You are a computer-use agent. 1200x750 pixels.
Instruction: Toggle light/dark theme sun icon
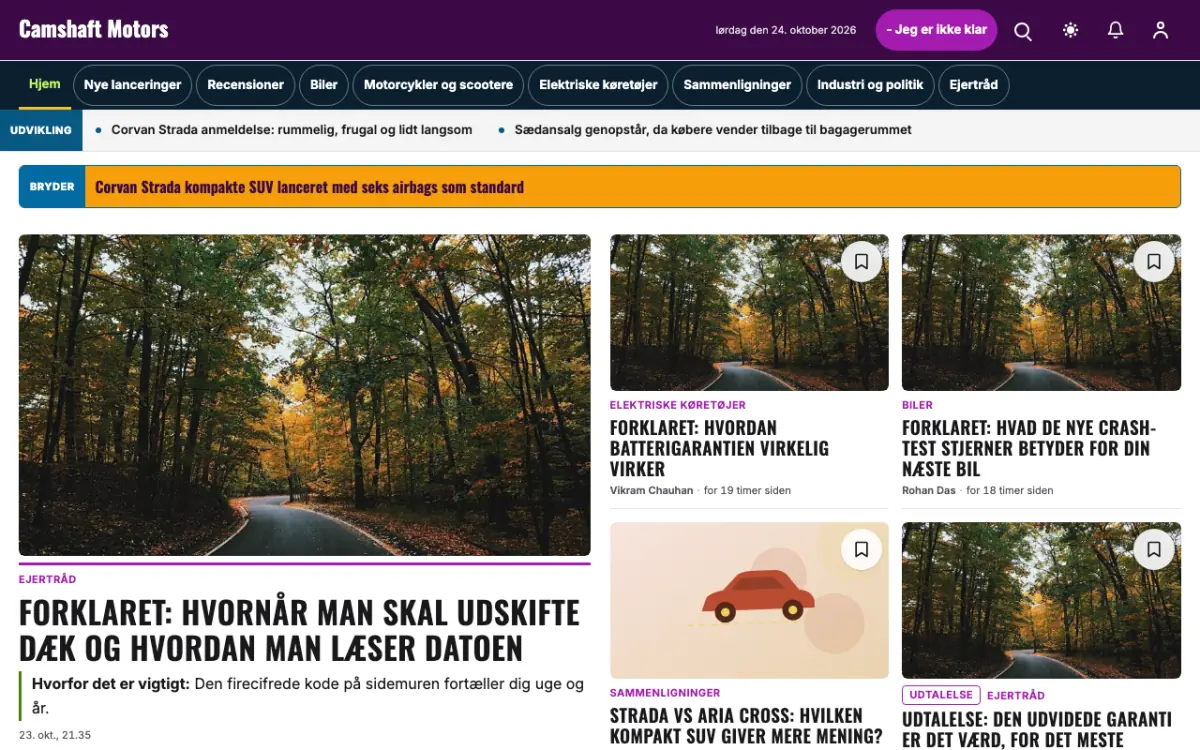click(x=1071, y=30)
